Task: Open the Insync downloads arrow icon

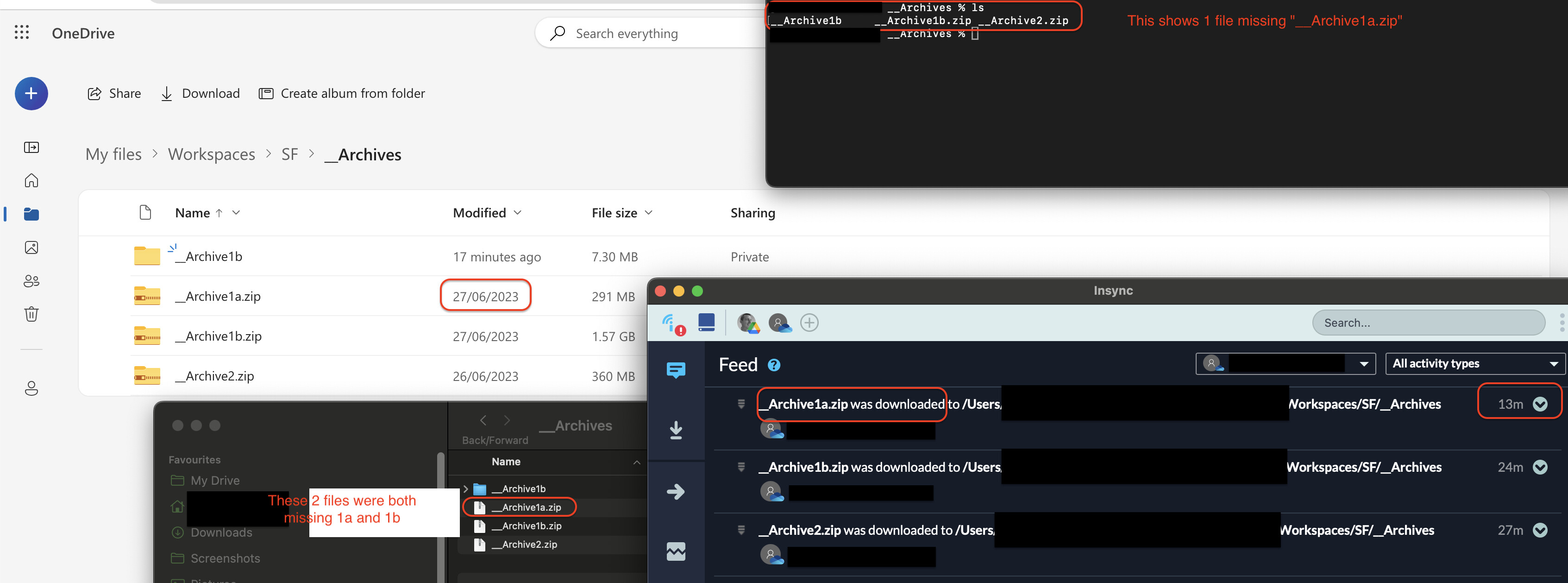Action: coord(676,430)
